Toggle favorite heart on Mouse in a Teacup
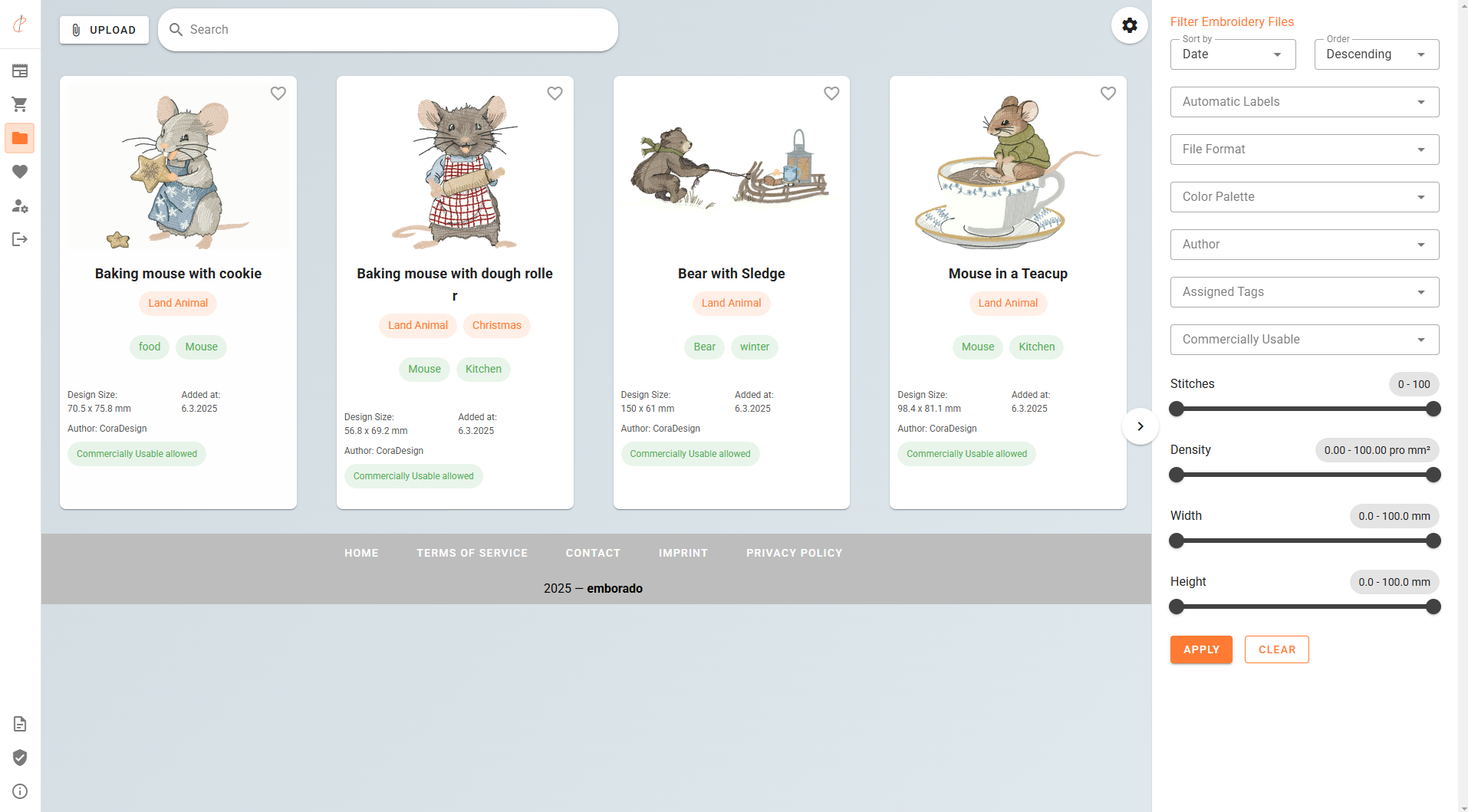1468x812 pixels. [1108, 94]
